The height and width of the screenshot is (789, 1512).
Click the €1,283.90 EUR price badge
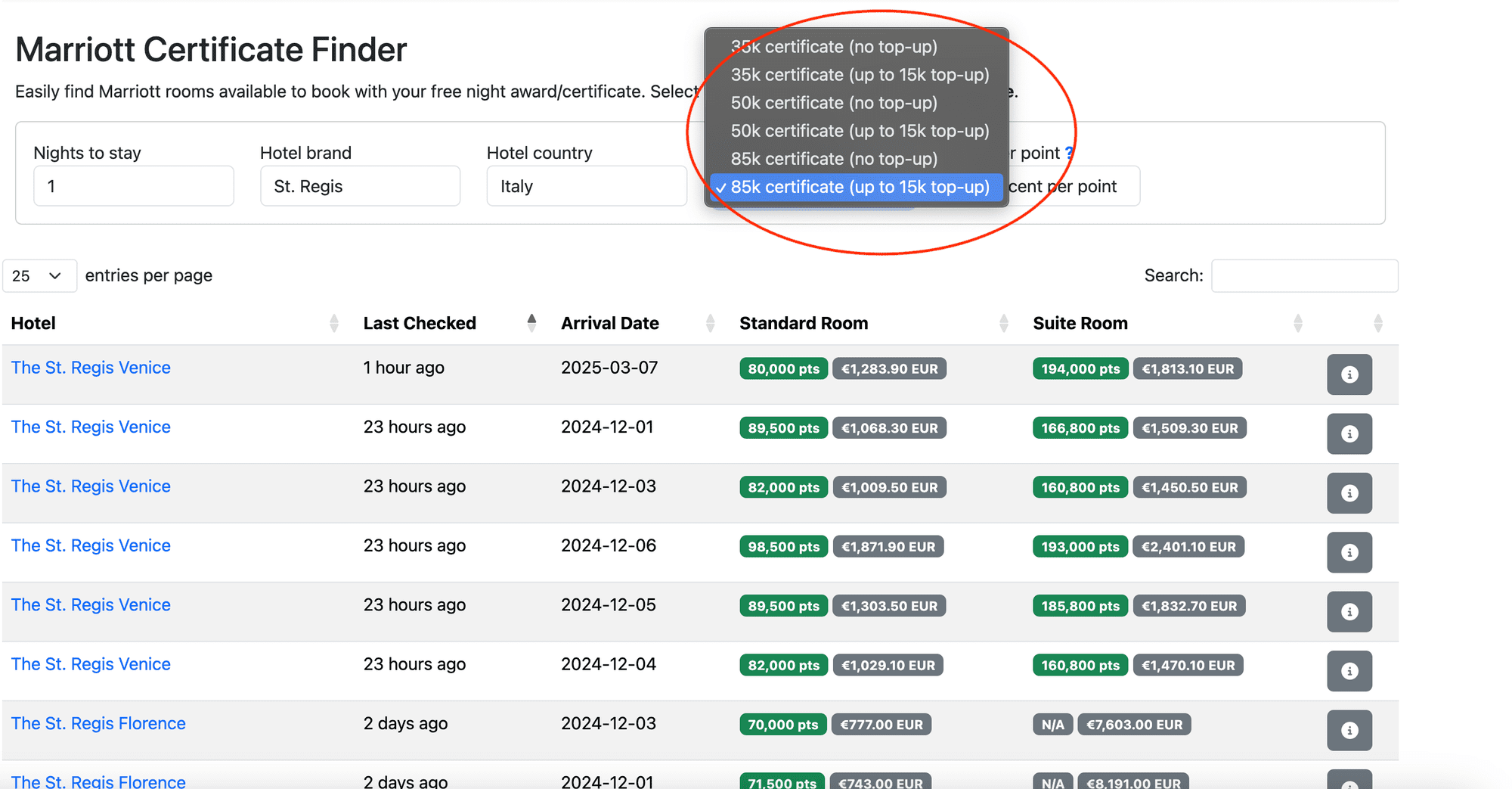pos(889,368)
